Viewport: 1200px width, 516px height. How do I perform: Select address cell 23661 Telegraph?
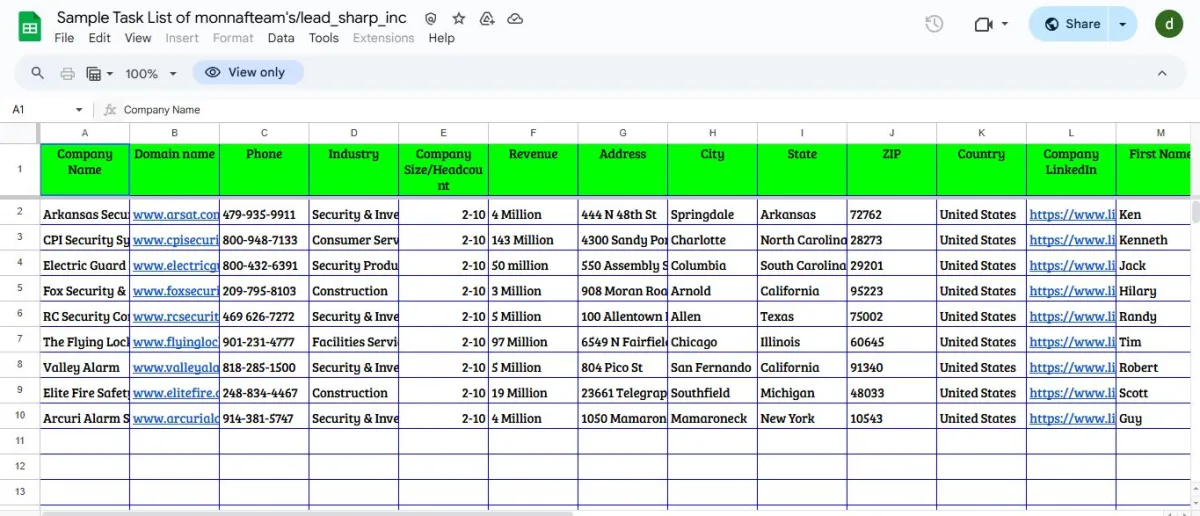(623, 393)
